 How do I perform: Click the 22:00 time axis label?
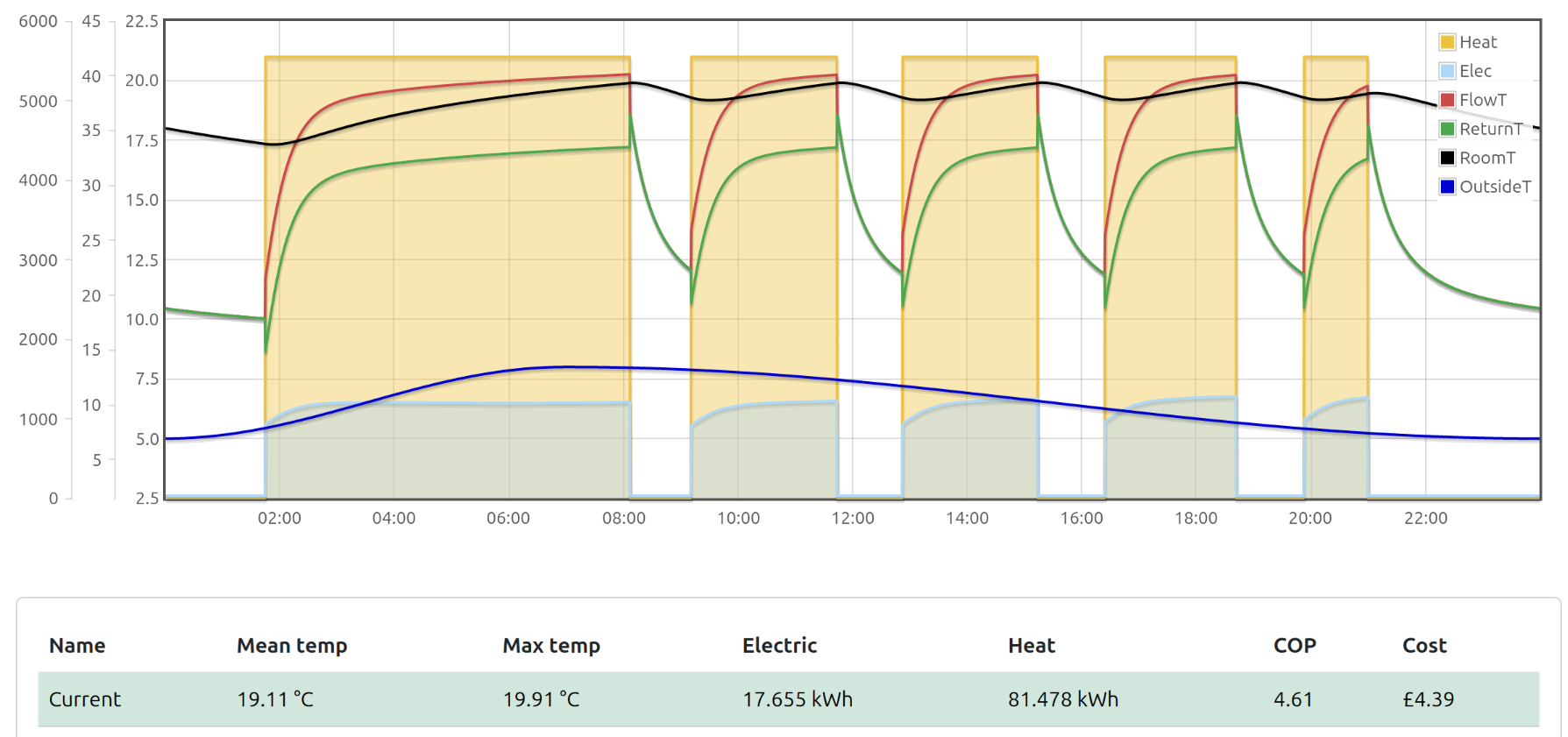coord(1426,518)
